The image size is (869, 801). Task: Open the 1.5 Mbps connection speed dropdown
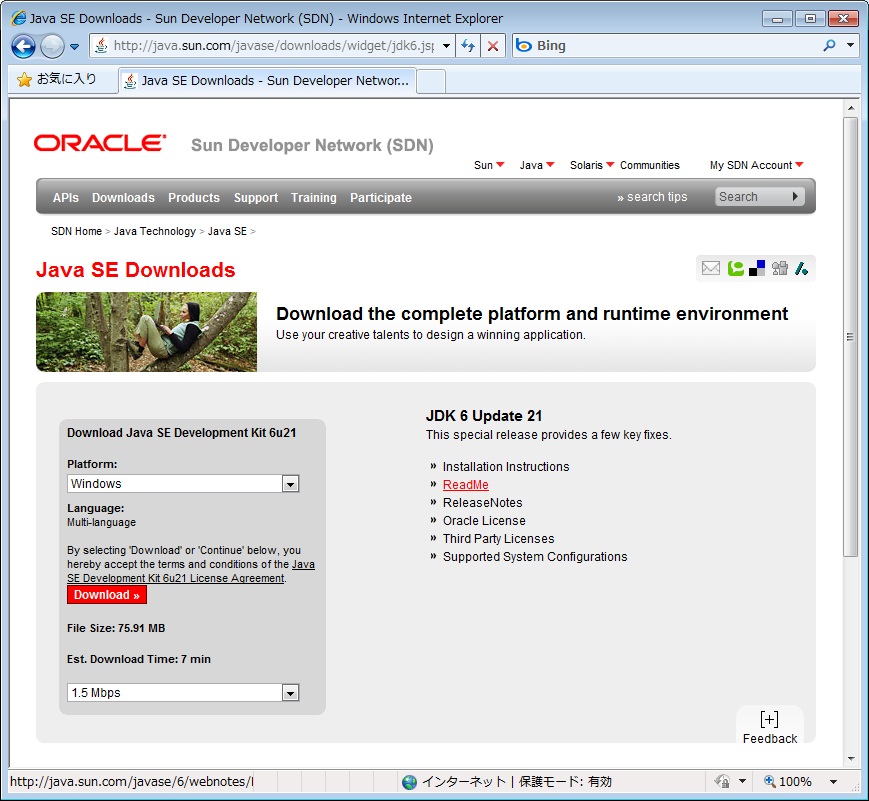pos(183,692)
